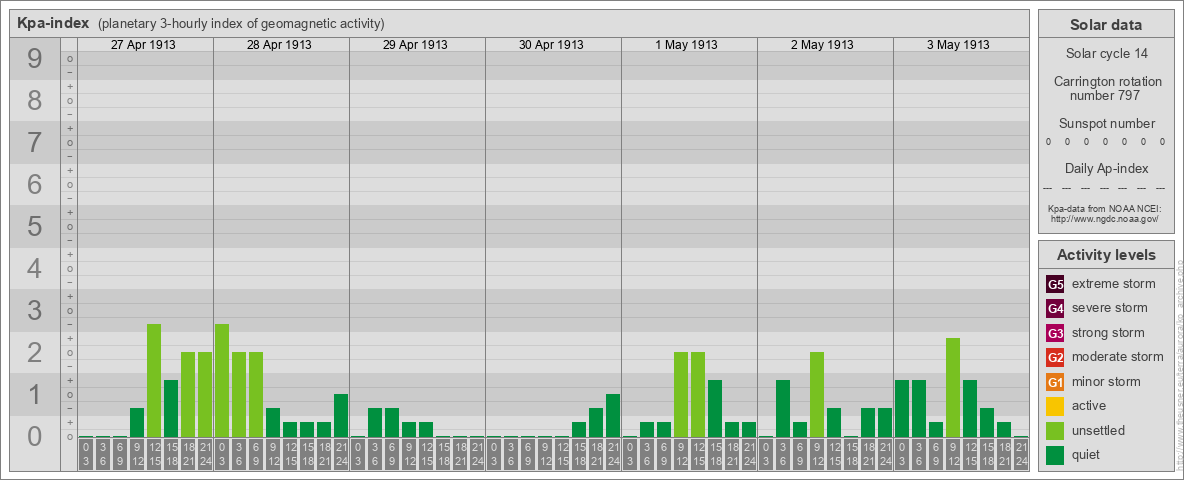Screen dimensions: 1184x480
Task: Click the quiet legend label
Action: (1086, 454)
